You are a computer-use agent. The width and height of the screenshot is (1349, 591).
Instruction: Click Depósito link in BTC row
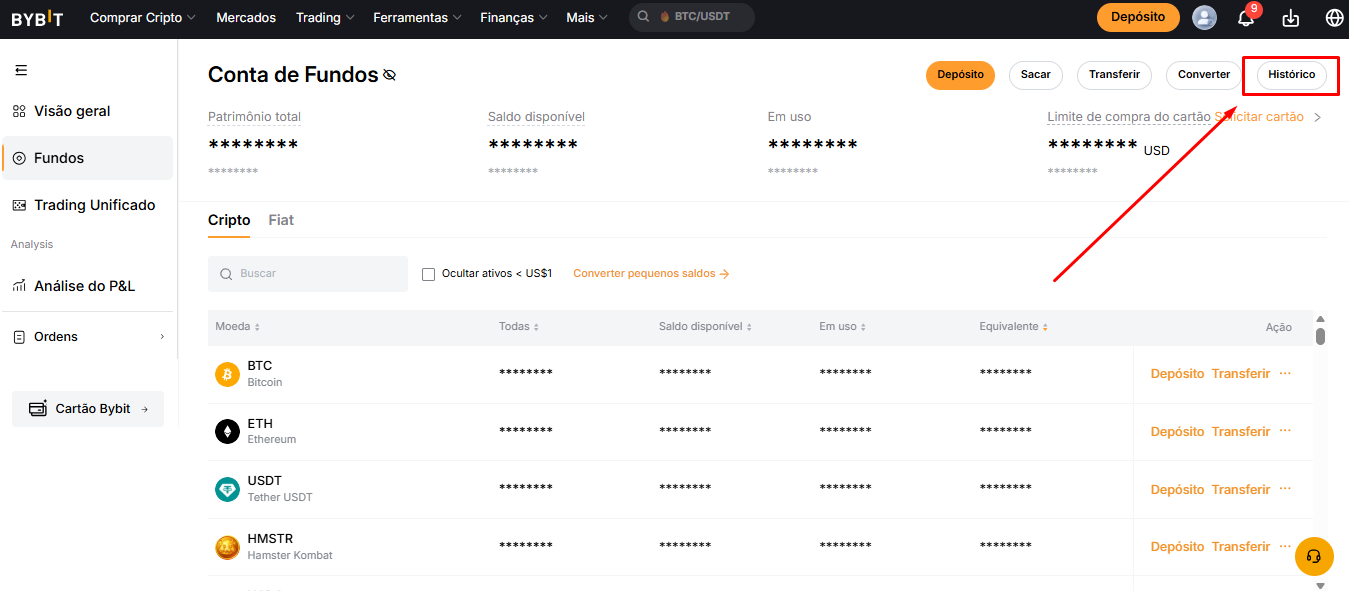click(x=1177, y=374)
